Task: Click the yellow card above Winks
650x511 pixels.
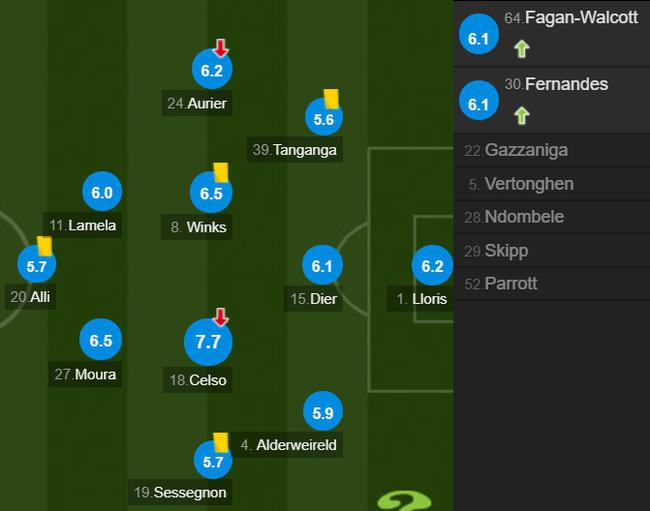Action: 221,172
